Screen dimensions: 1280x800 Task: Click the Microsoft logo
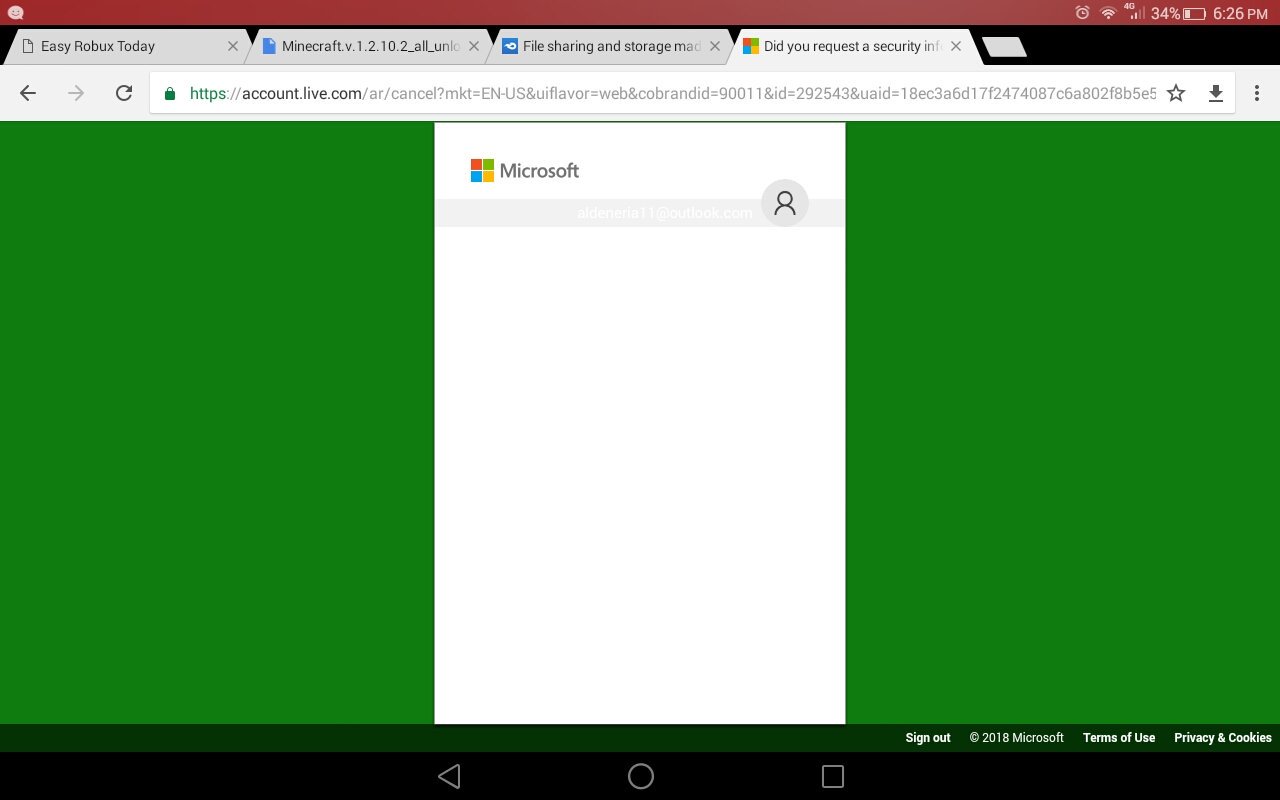525,170
